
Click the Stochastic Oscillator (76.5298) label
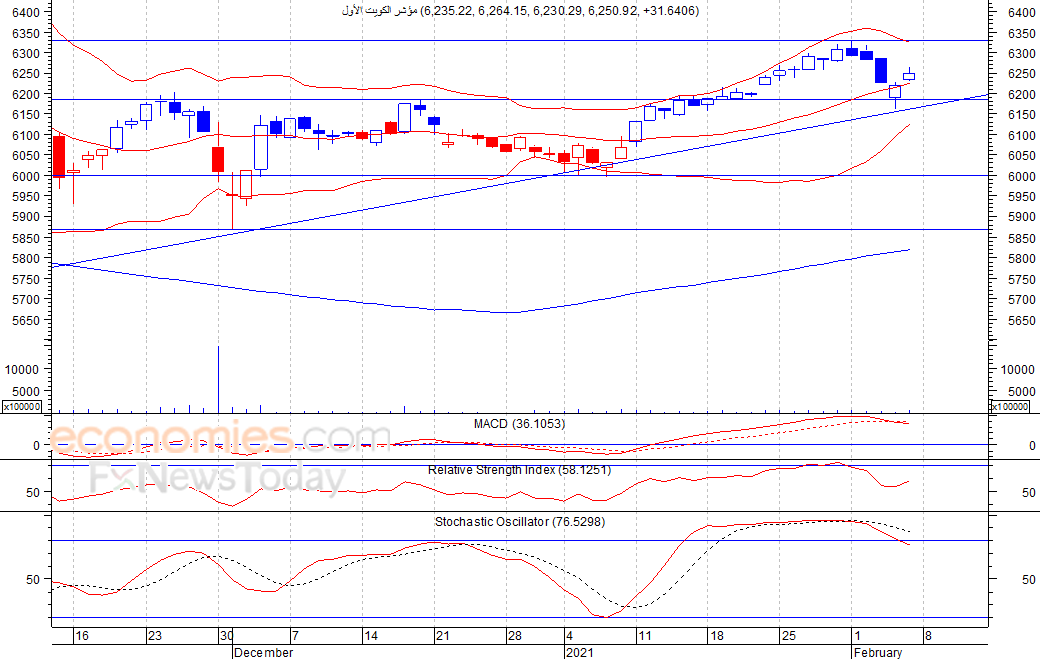tap(520, 522)
